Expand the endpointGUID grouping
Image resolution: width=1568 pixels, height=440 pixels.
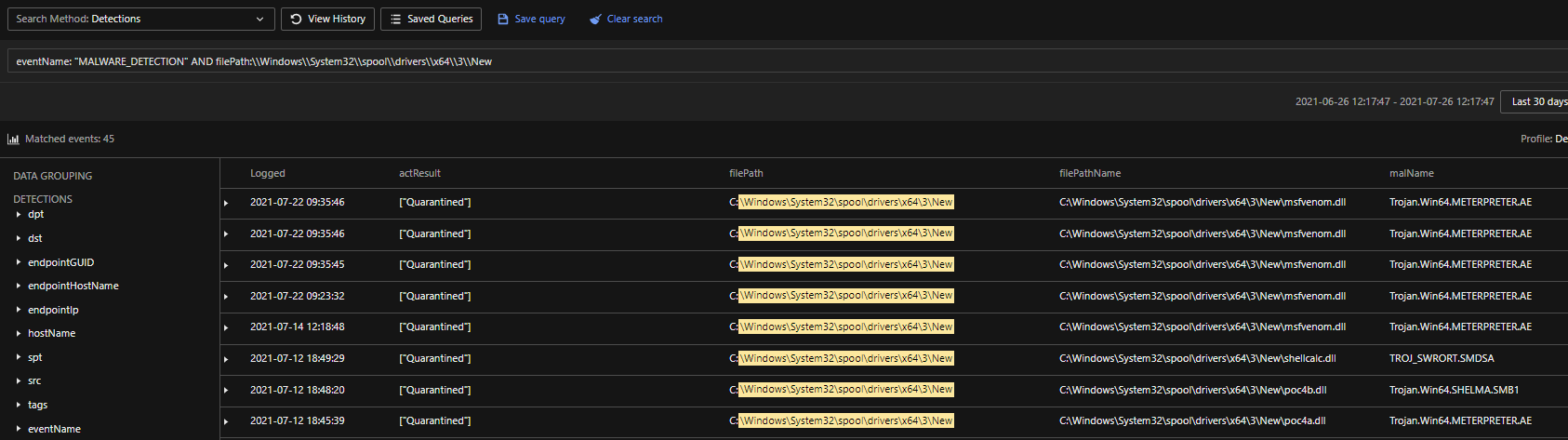[x=19, y=262]
